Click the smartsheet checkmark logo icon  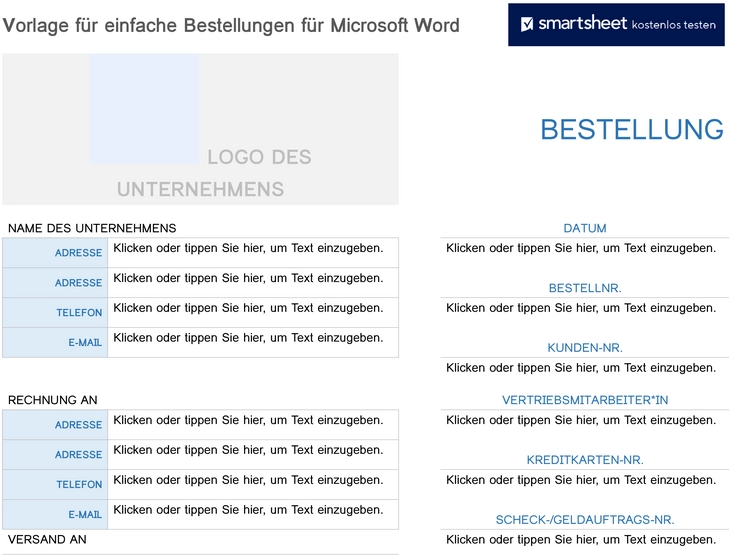click(x=527, y=24)
